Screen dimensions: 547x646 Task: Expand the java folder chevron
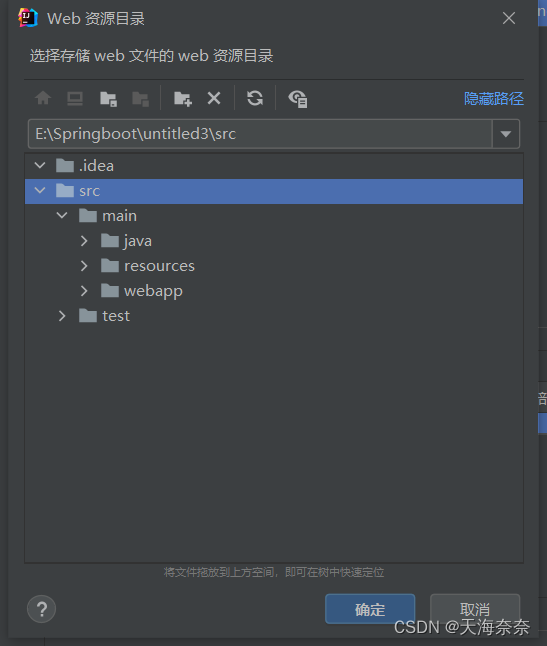coord(84,241)
